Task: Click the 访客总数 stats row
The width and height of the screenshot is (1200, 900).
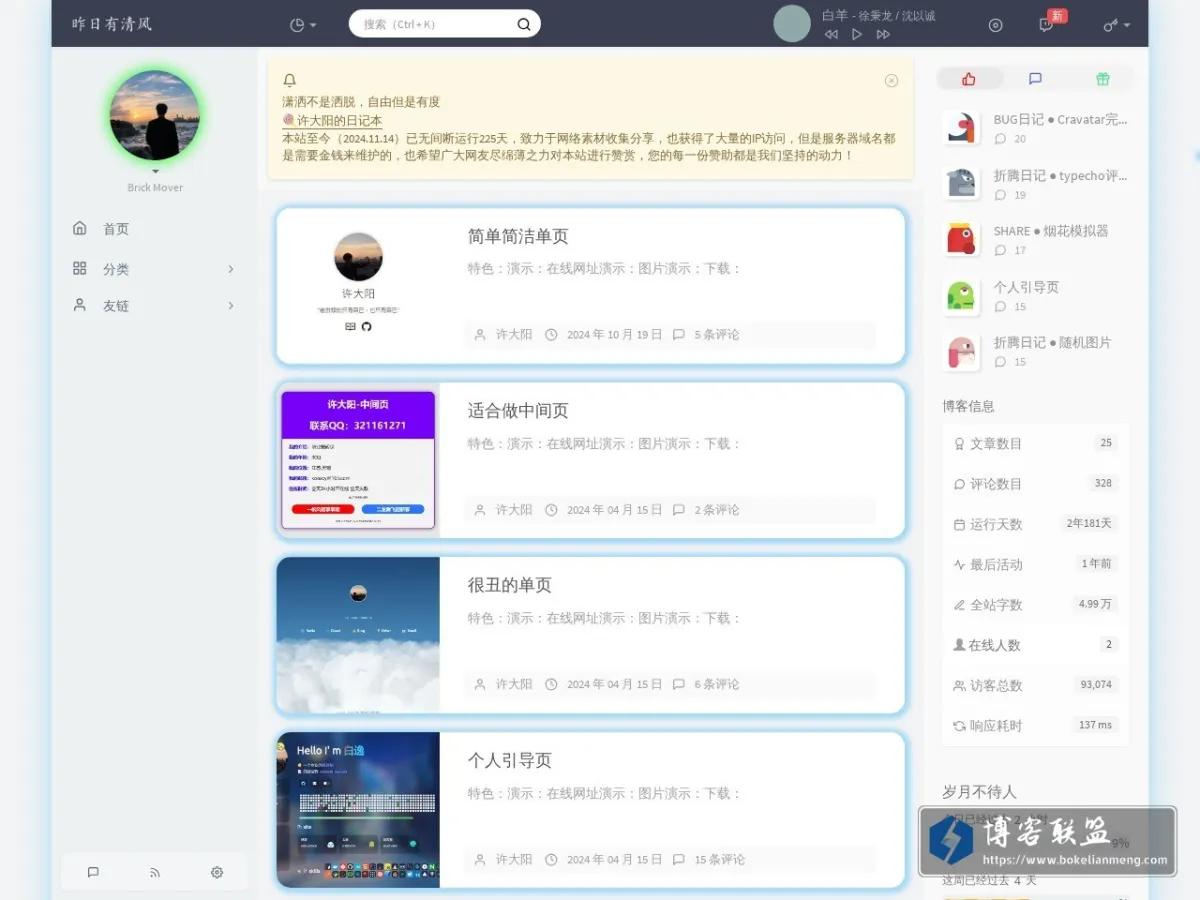Action: 1035,685
